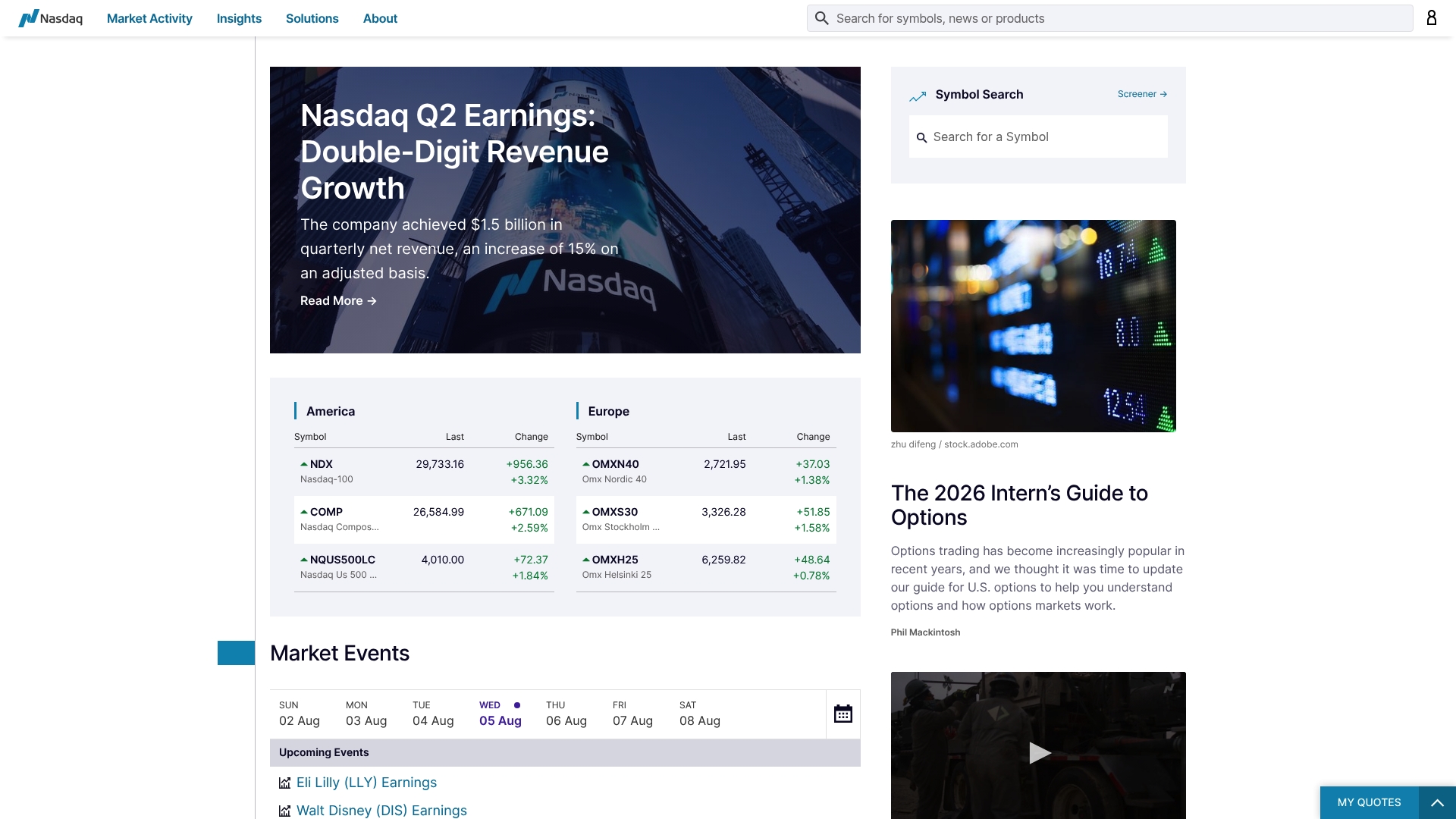Image resolution: width=1456 pixels, height=819 pixels.
Task: Select the WED 05 Aug tab
Action: point(500,714)
